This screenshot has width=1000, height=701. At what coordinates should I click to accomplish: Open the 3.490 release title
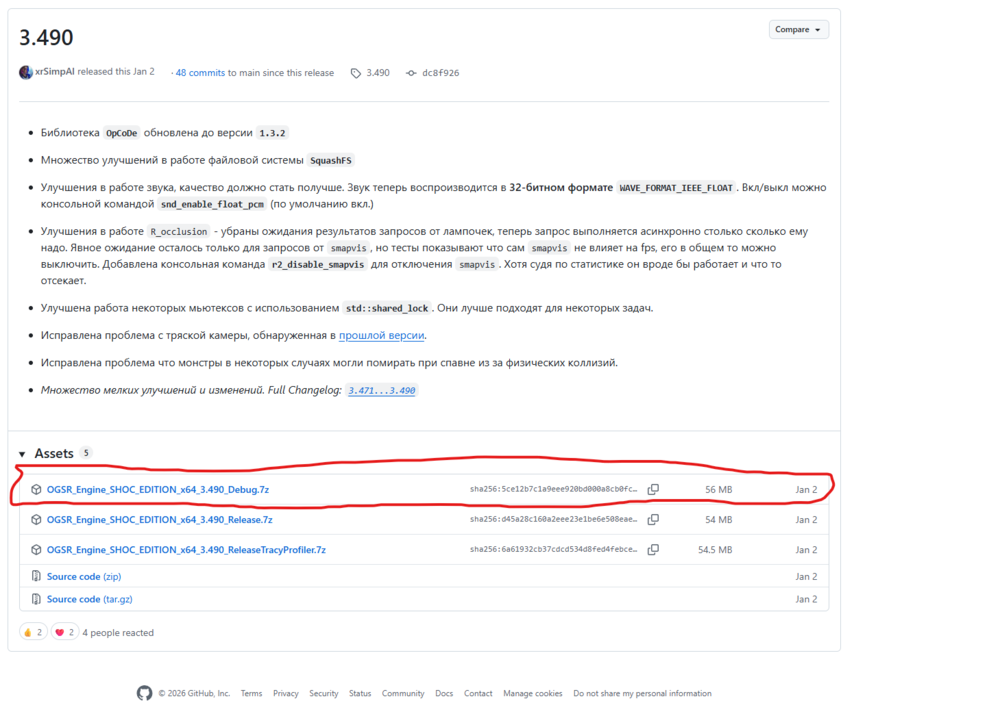46,38
